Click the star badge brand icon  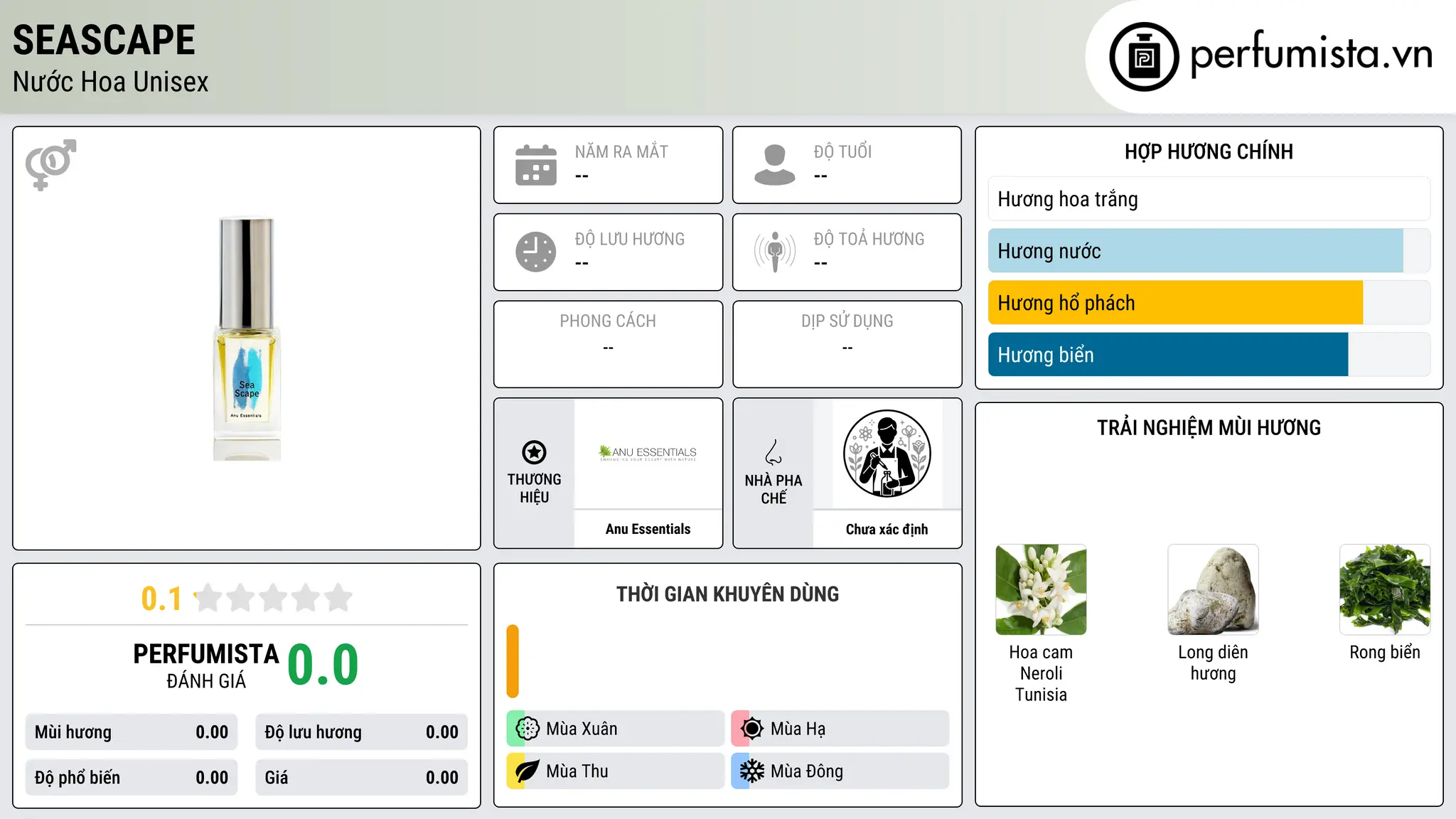[534, 452]
